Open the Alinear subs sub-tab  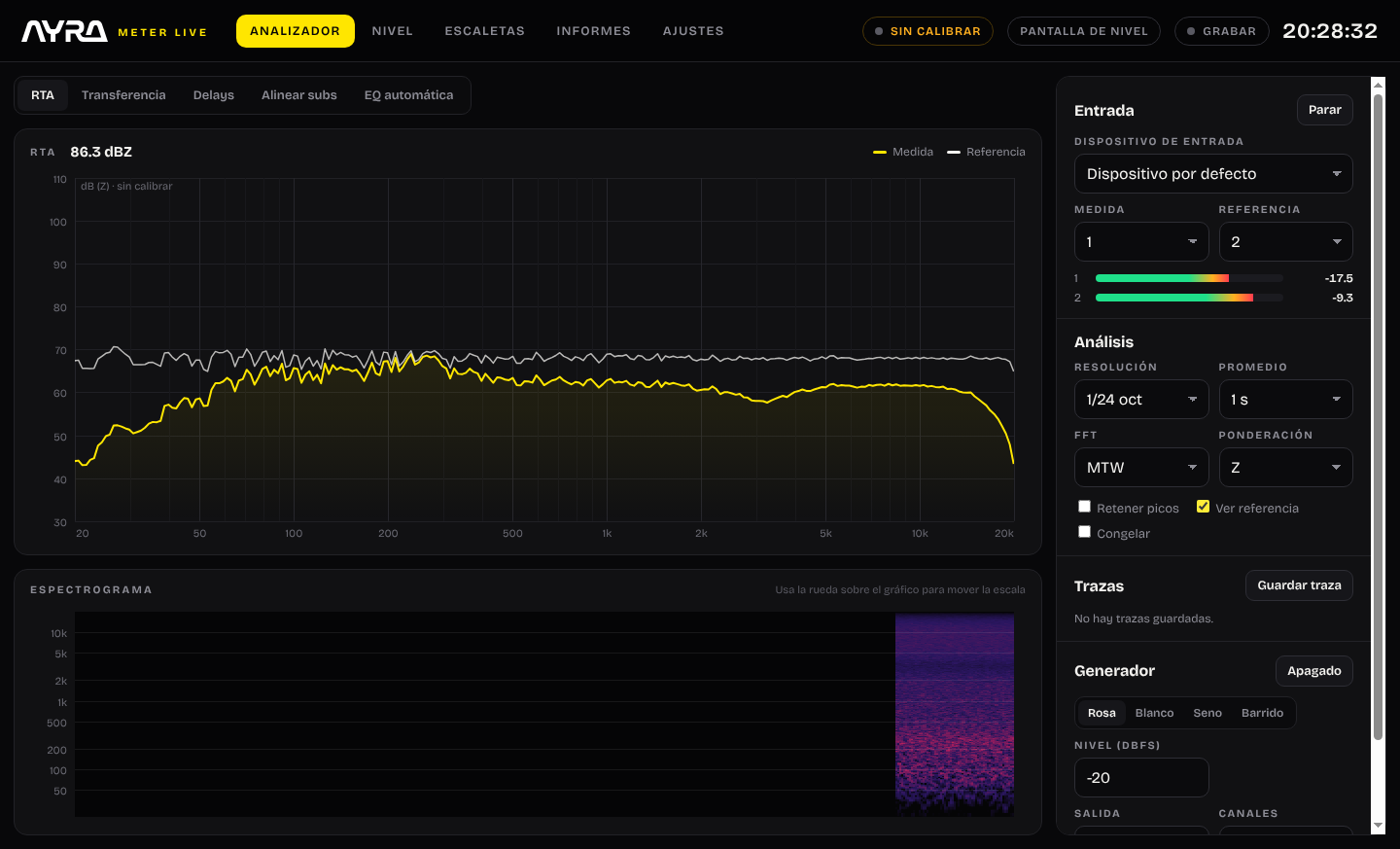click(x=299, y=95)
